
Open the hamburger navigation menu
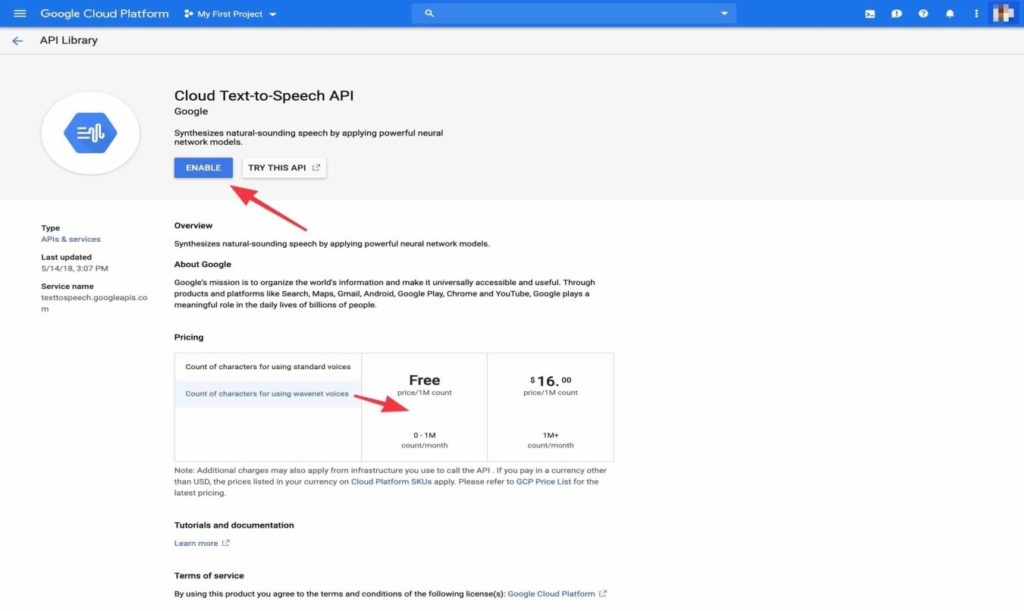(20, 14)
